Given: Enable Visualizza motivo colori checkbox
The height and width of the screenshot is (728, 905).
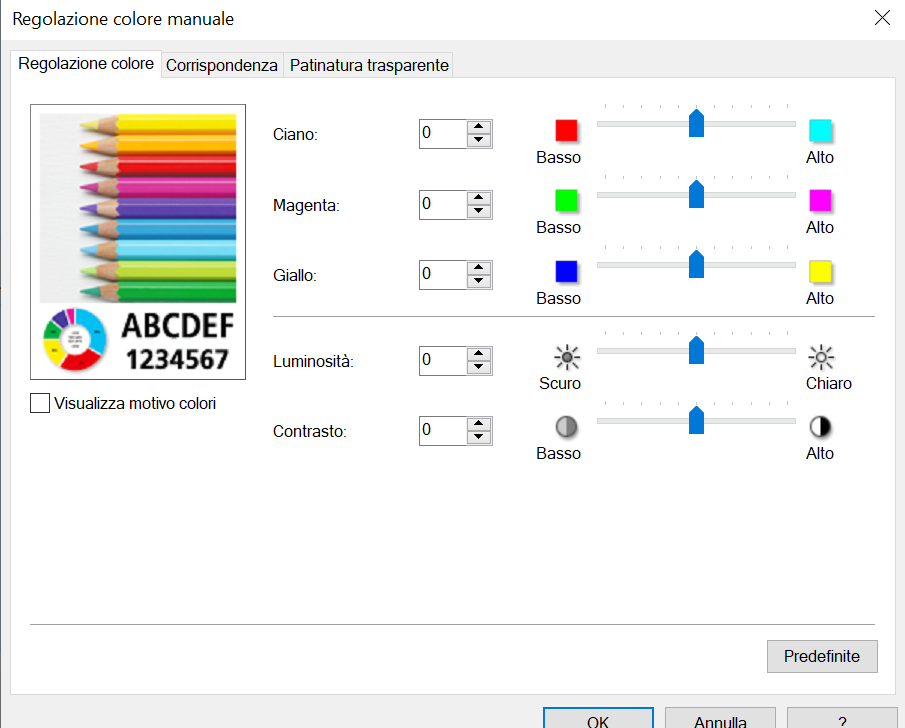Looking at the screenshot, I should click(x=40, y=403).
